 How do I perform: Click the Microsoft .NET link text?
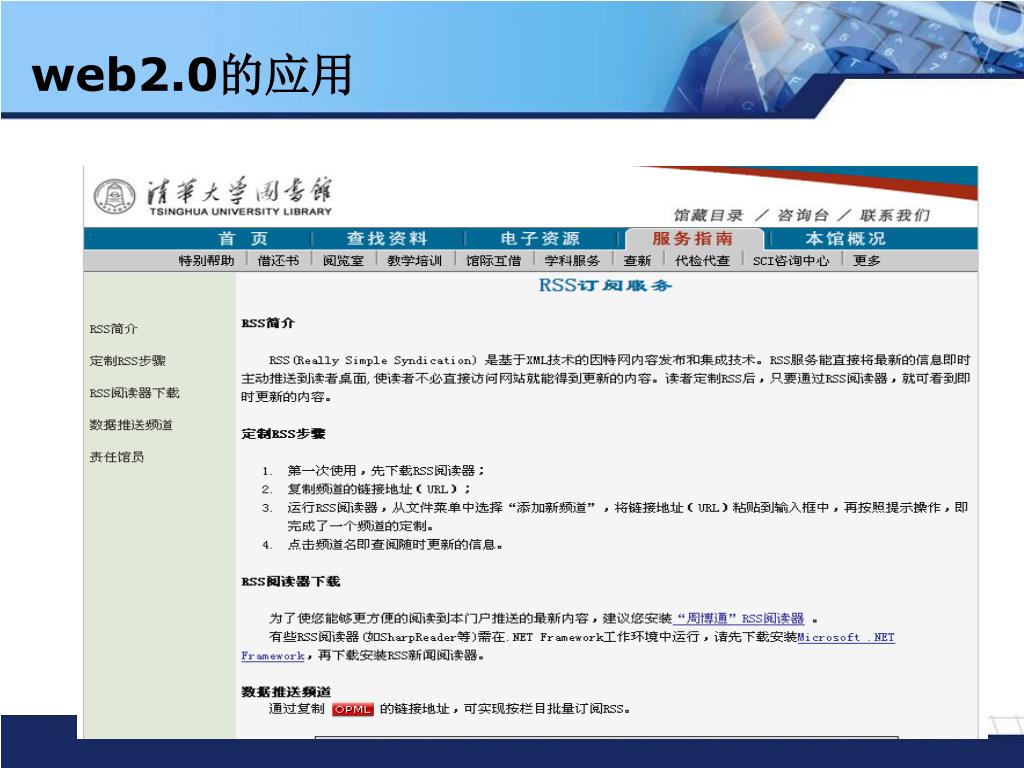point(846,637)
